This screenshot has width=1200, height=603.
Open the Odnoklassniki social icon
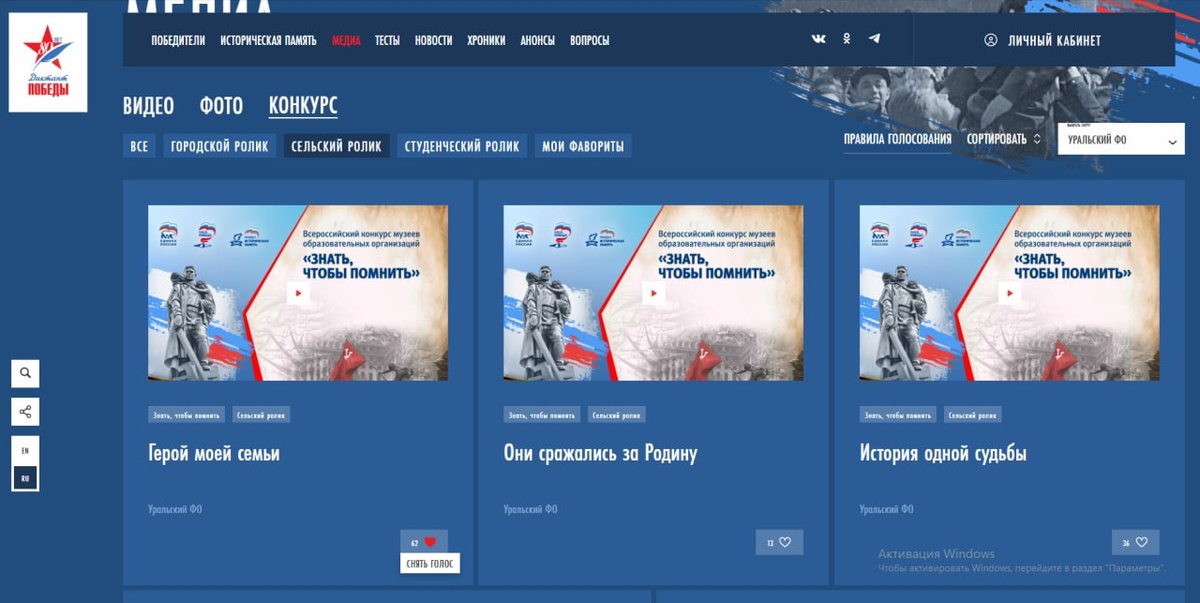847,39
